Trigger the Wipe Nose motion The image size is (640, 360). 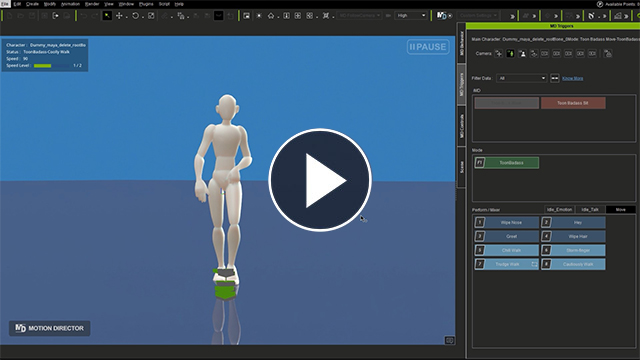[x=507, y=222]
